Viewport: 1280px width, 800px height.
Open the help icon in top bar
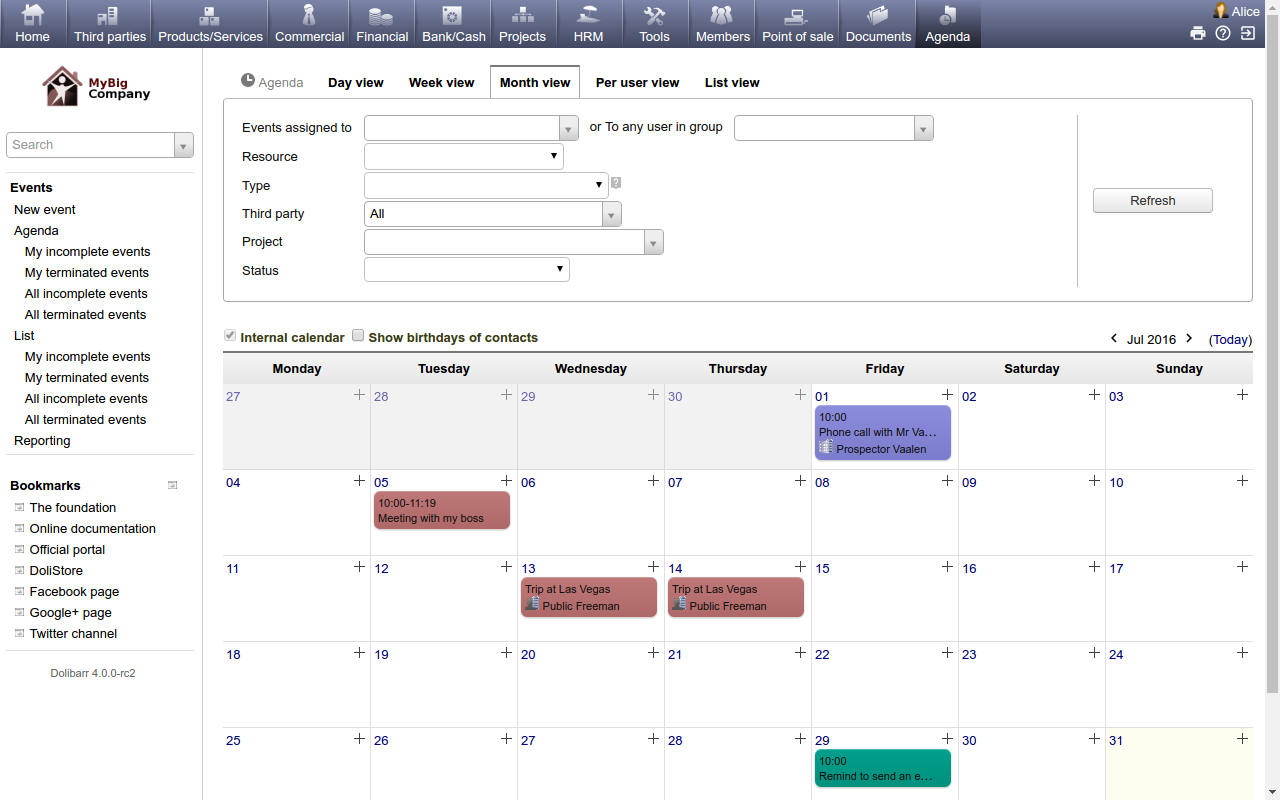(x=1222, y=33)
